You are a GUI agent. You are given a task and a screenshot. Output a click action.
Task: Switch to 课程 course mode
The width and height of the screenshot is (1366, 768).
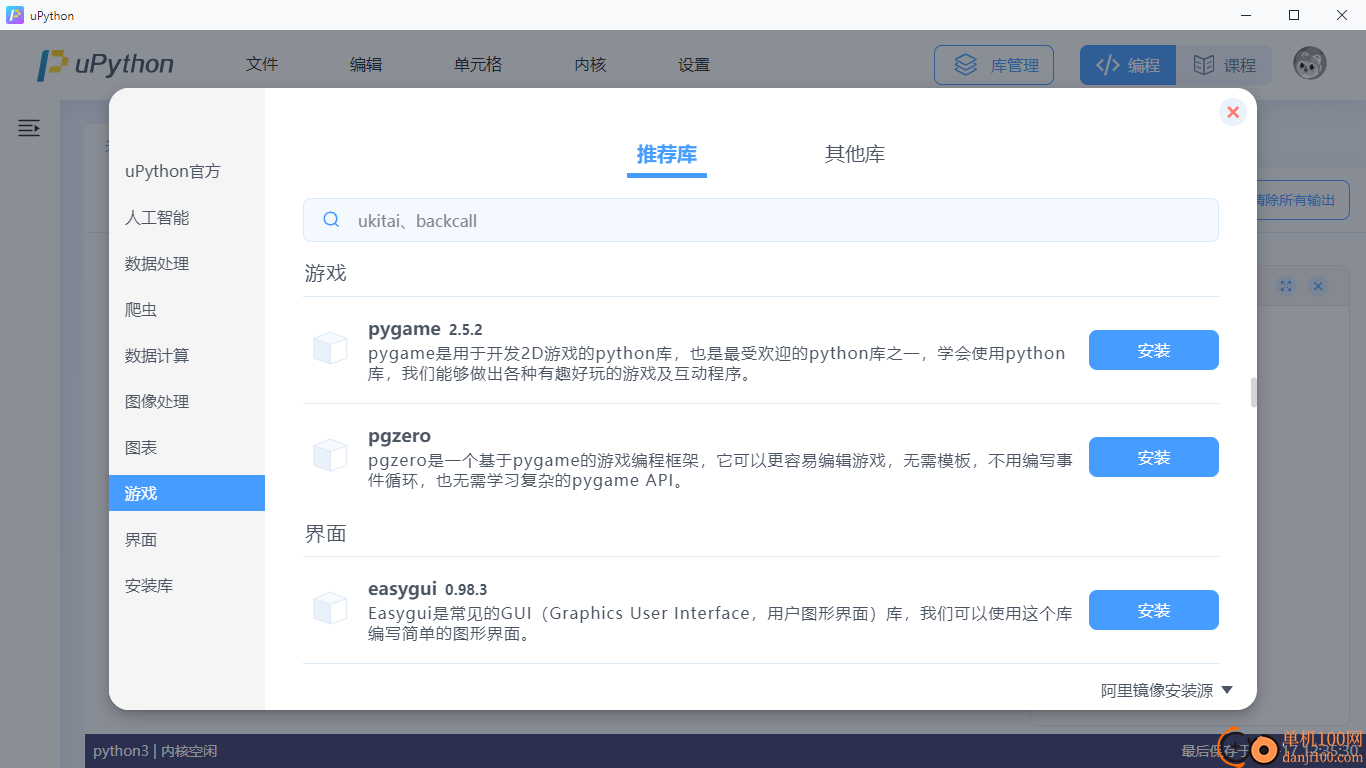click(1224, 65)
